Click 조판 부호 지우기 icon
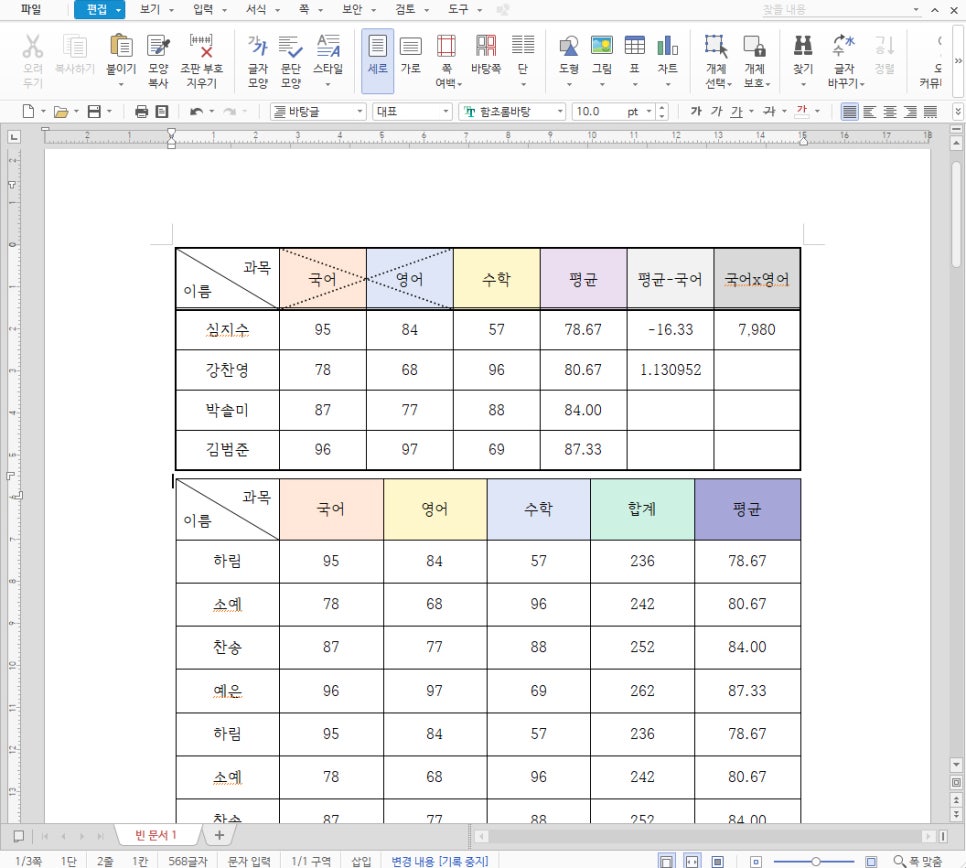Viewport: 966px width, 868px height. [x=201, y=47]
